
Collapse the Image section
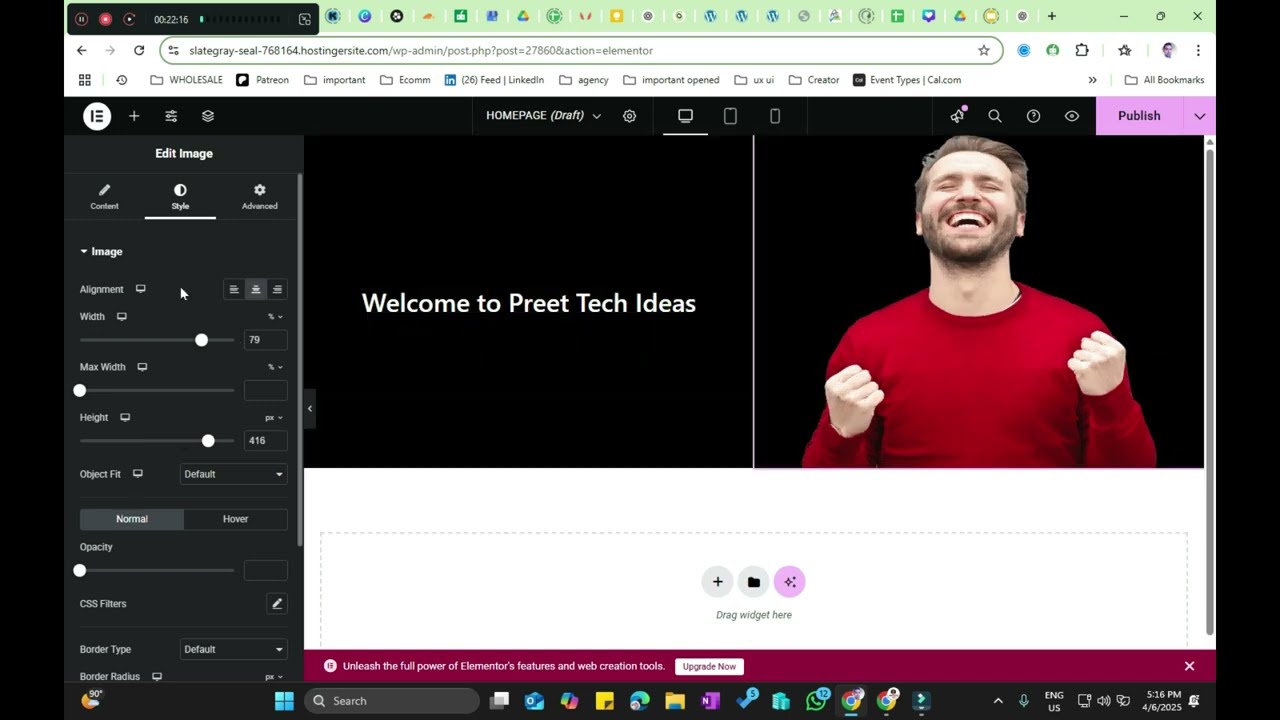click(x=101, y=251)
